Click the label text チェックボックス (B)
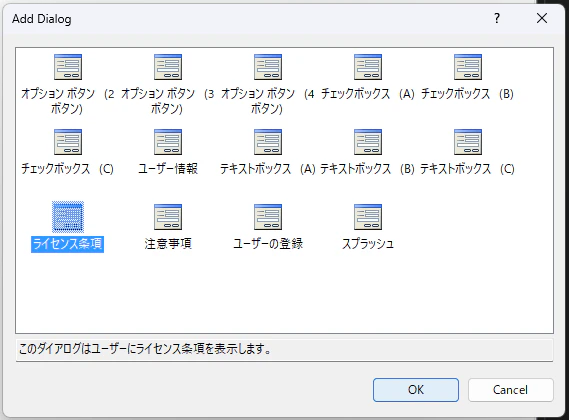This screenshot has height=420, width=569. click(x=467, y=94)
